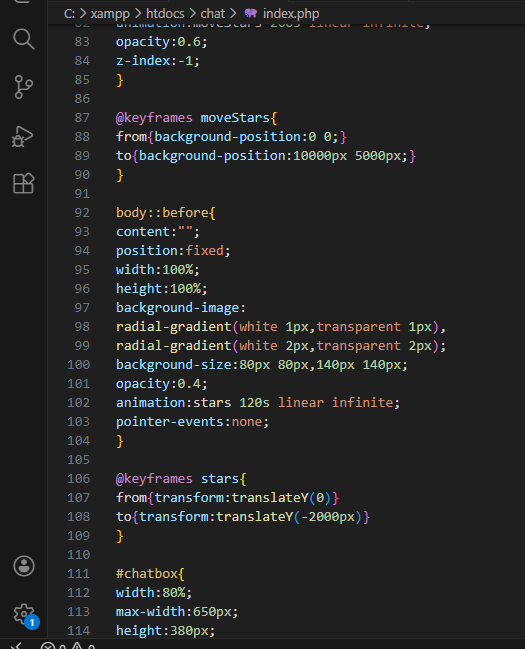Place cursor on 'from{background-position:0 0;}' line

coord(231,137)
